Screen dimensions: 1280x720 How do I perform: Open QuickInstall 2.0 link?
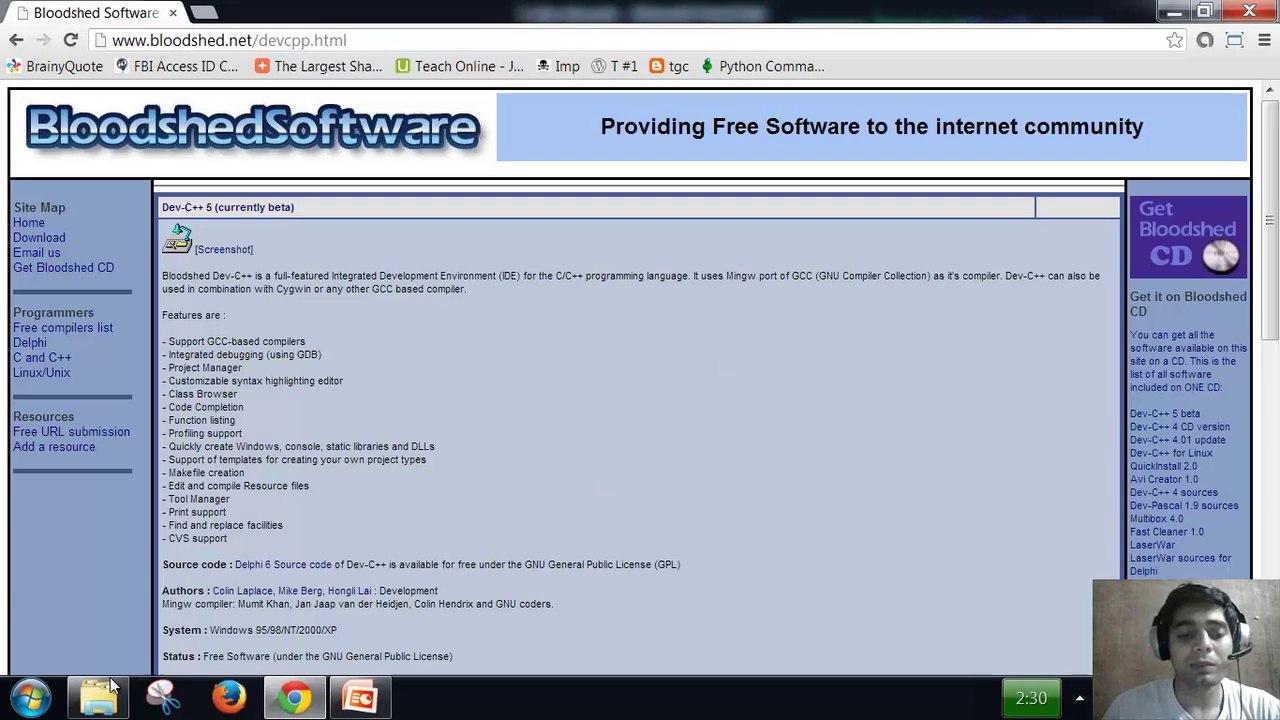[x=1164, y=466]
